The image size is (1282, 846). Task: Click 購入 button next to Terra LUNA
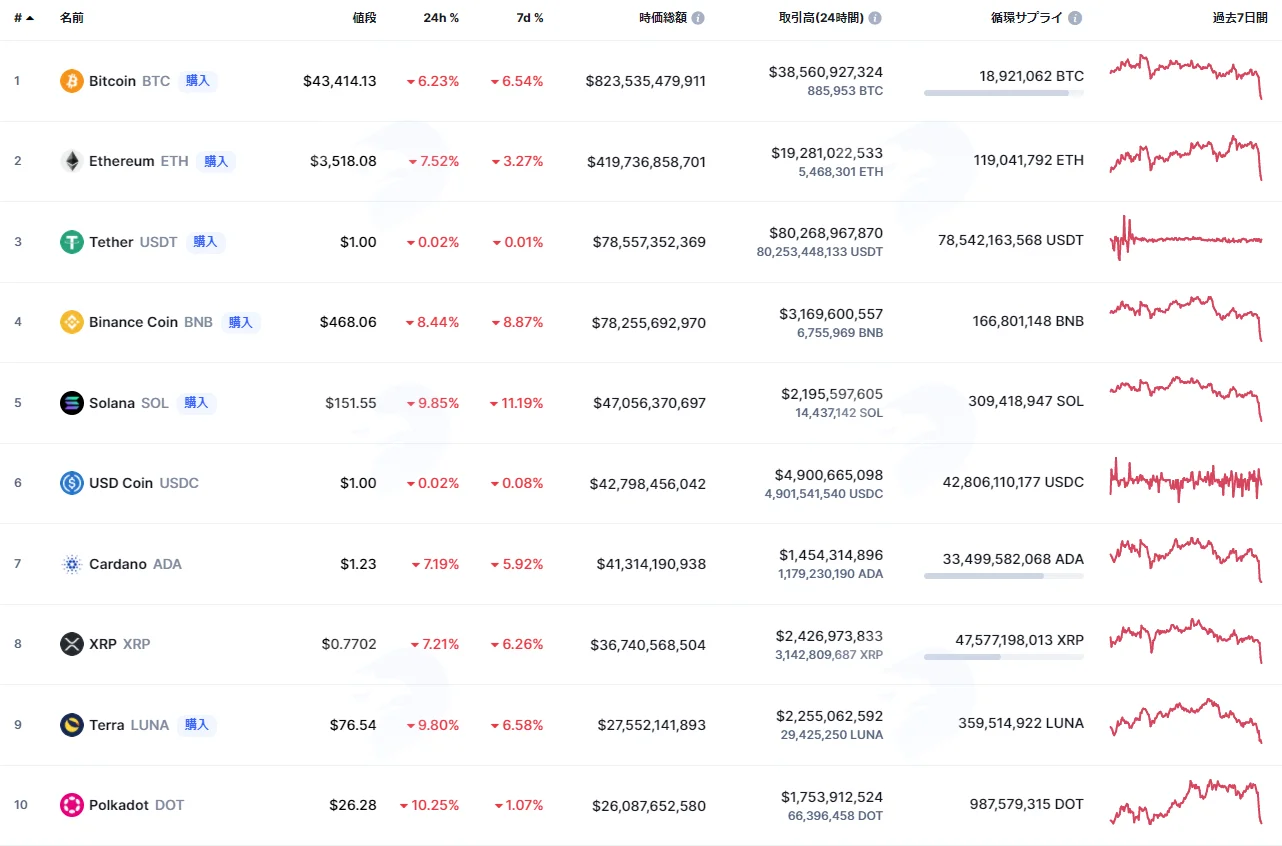tap(197, 725)
